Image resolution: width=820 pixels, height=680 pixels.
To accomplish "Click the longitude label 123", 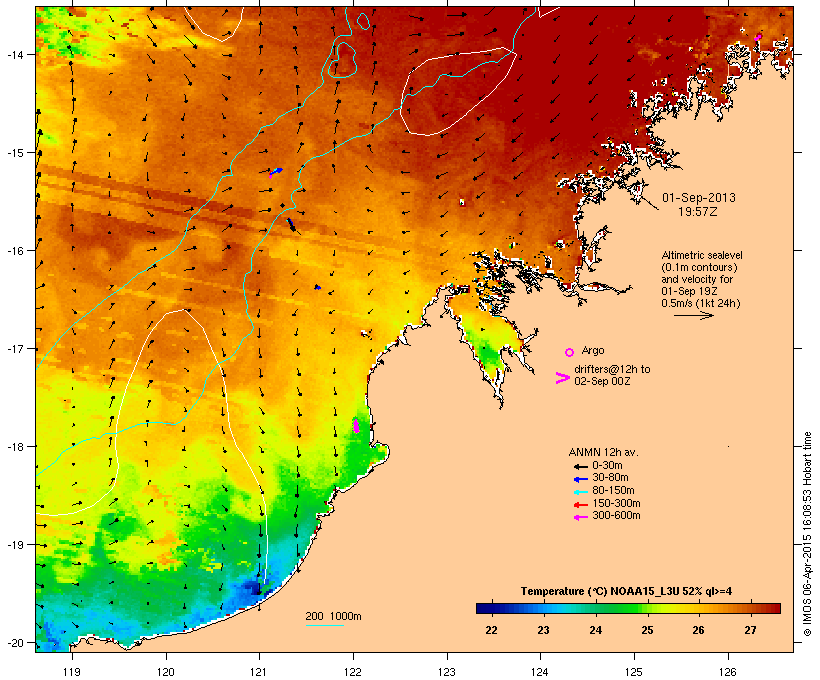I will click(447, 672).
